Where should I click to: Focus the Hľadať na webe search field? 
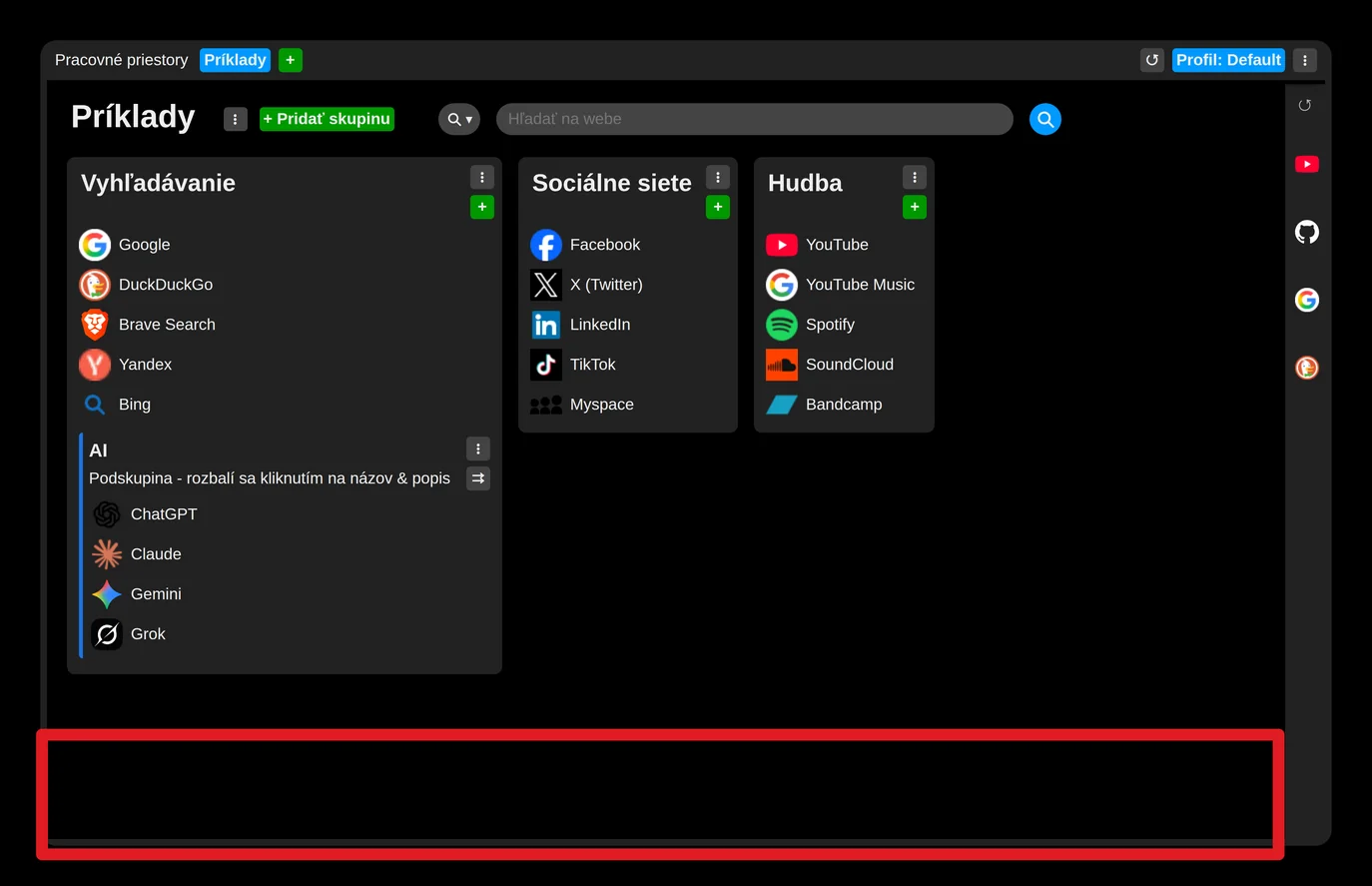coord(755,119)
